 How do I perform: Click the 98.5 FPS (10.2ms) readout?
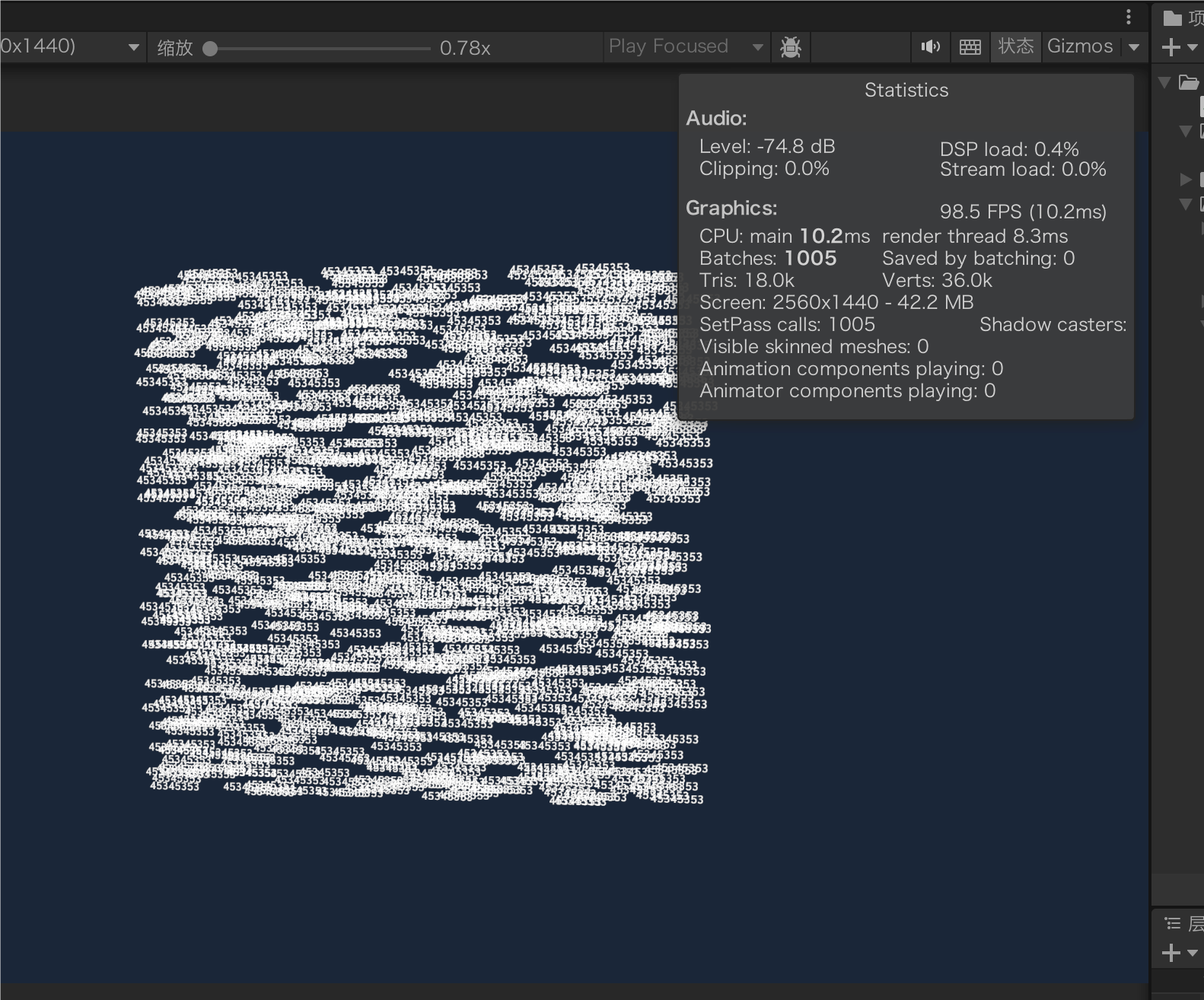coord(1023,212)
